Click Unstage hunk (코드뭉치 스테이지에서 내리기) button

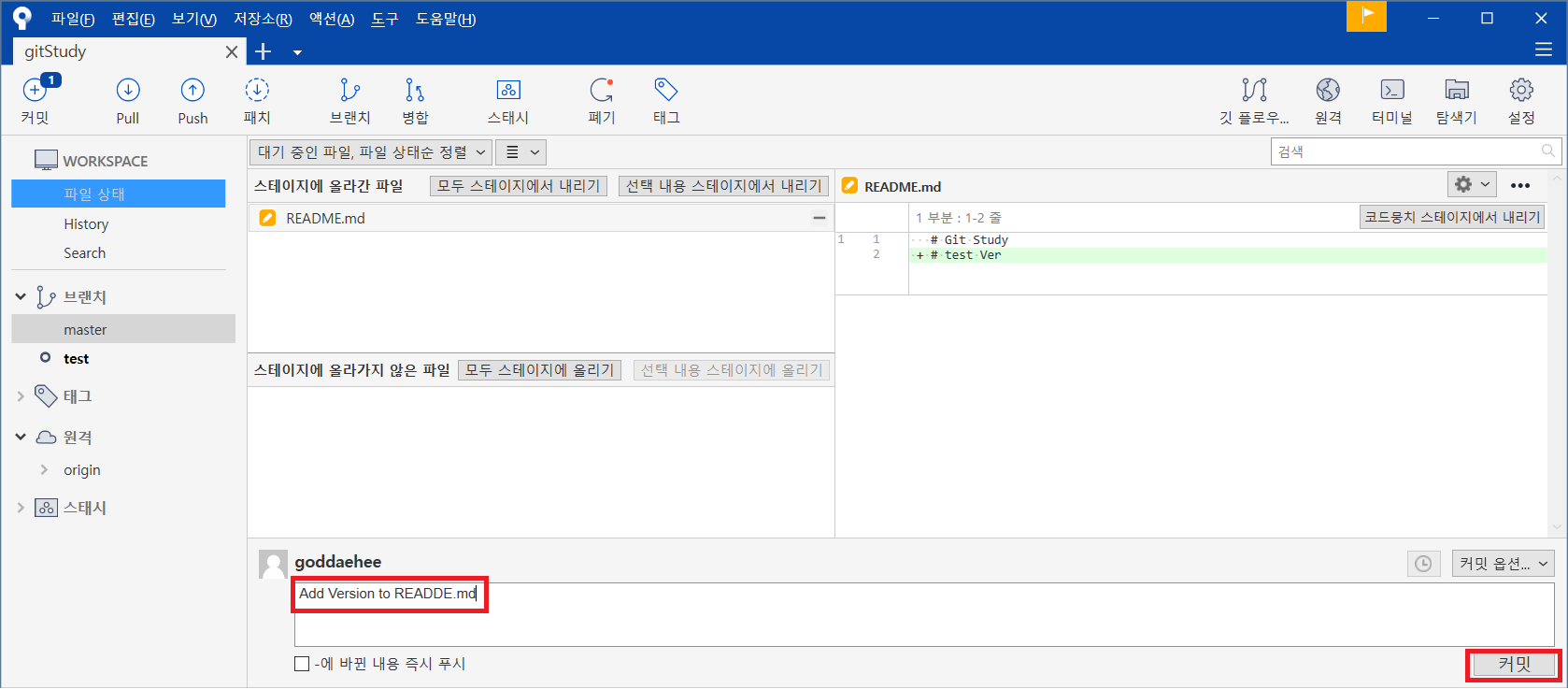(1452, 217)
